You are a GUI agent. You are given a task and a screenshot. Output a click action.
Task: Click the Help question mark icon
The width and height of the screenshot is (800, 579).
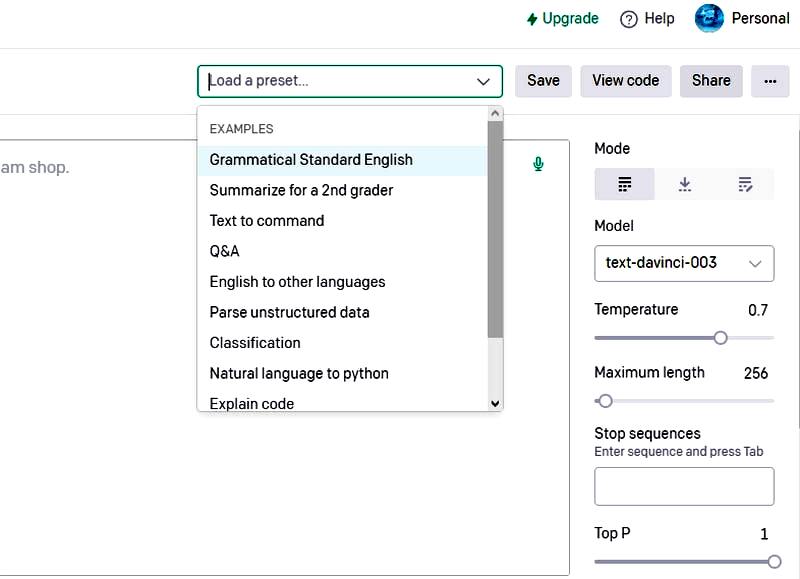coord(629,19)
